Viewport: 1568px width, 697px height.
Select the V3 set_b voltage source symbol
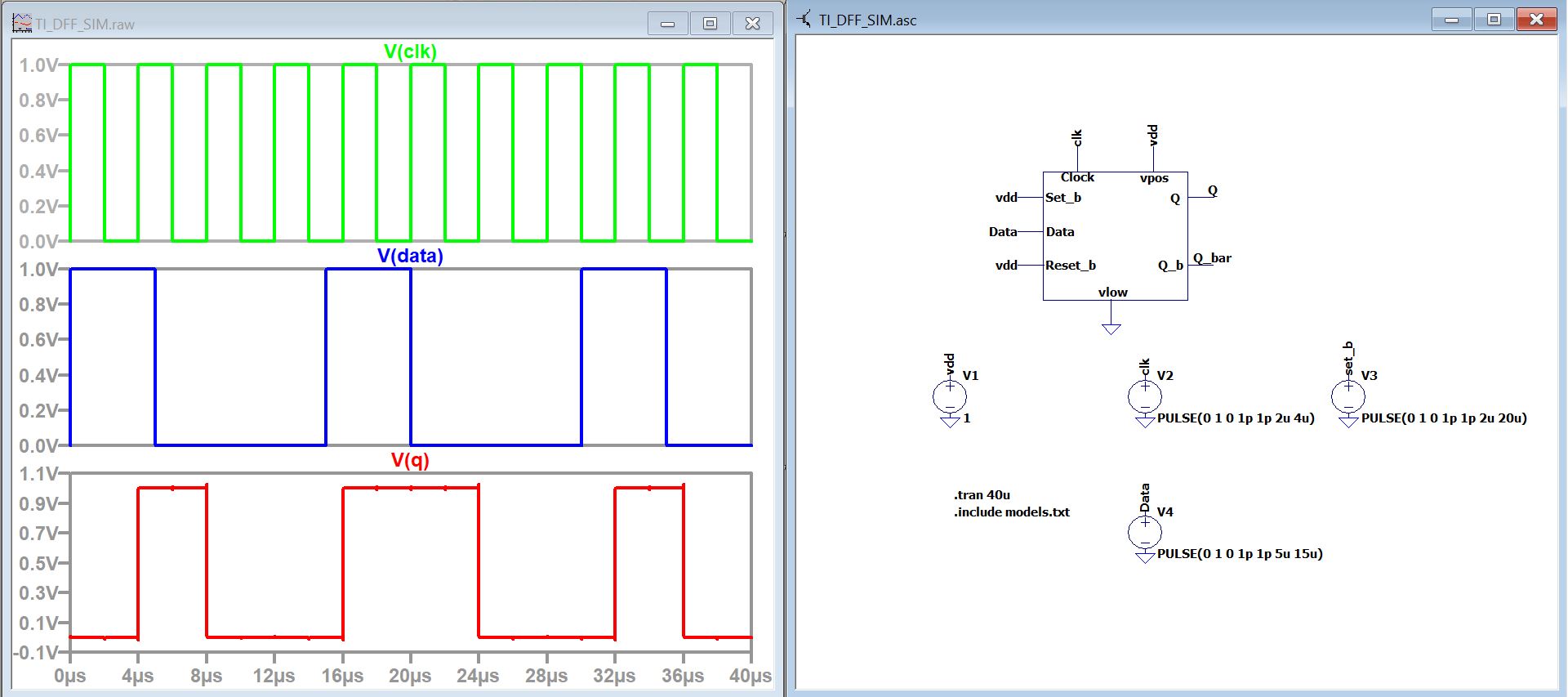coord(1347,397)
